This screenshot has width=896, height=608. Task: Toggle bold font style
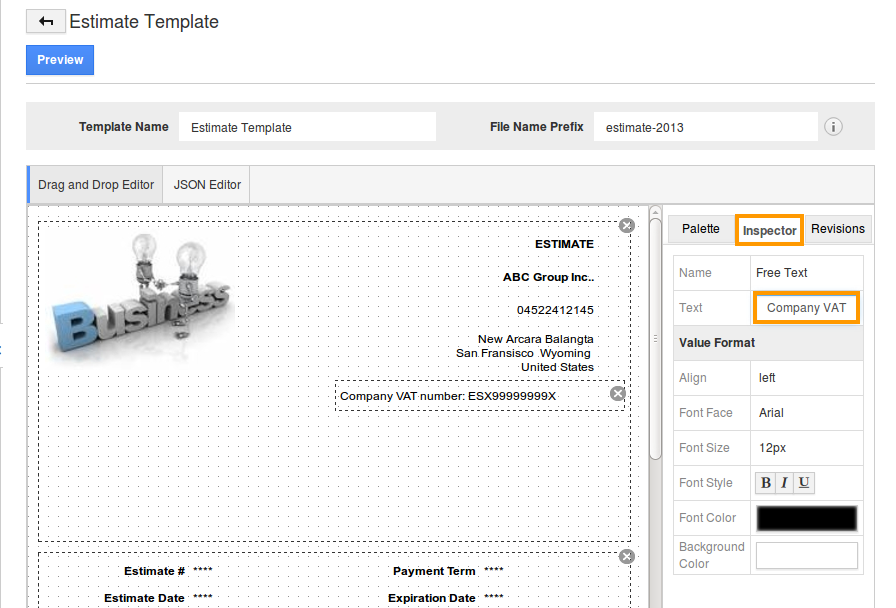[x=766, y=483]
